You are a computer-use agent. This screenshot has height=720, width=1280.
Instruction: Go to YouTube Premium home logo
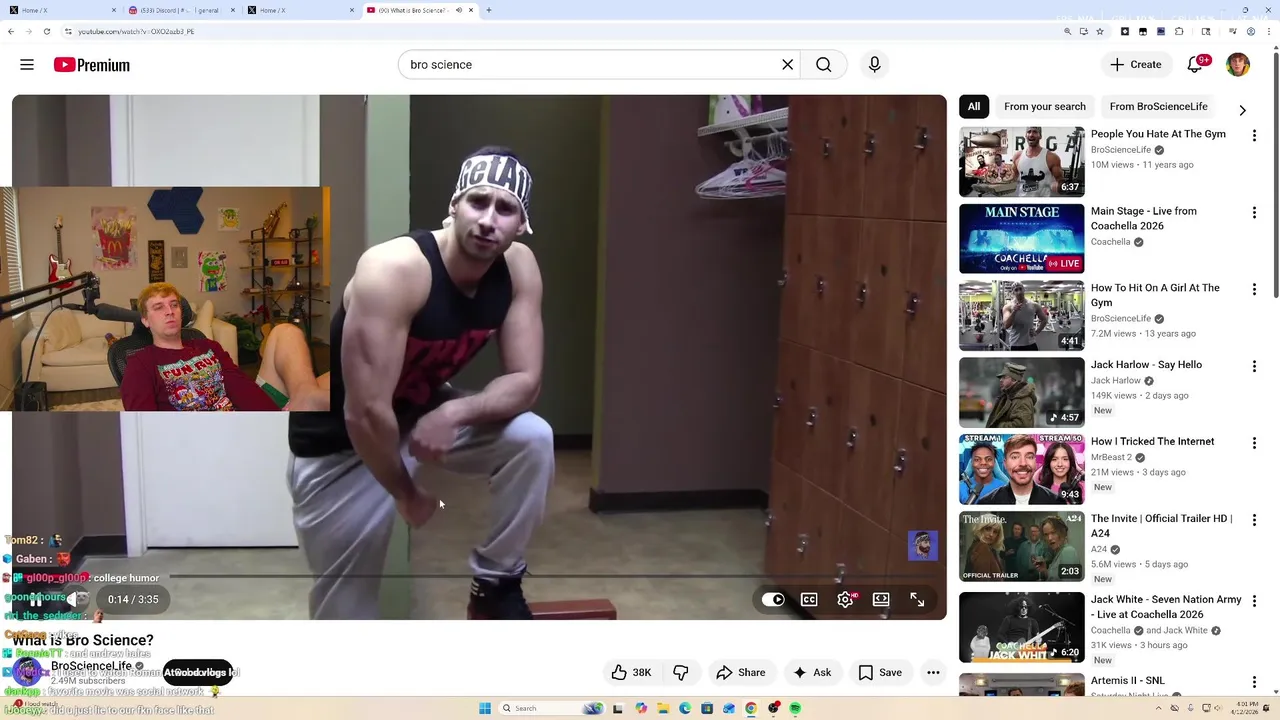point(92,65)
